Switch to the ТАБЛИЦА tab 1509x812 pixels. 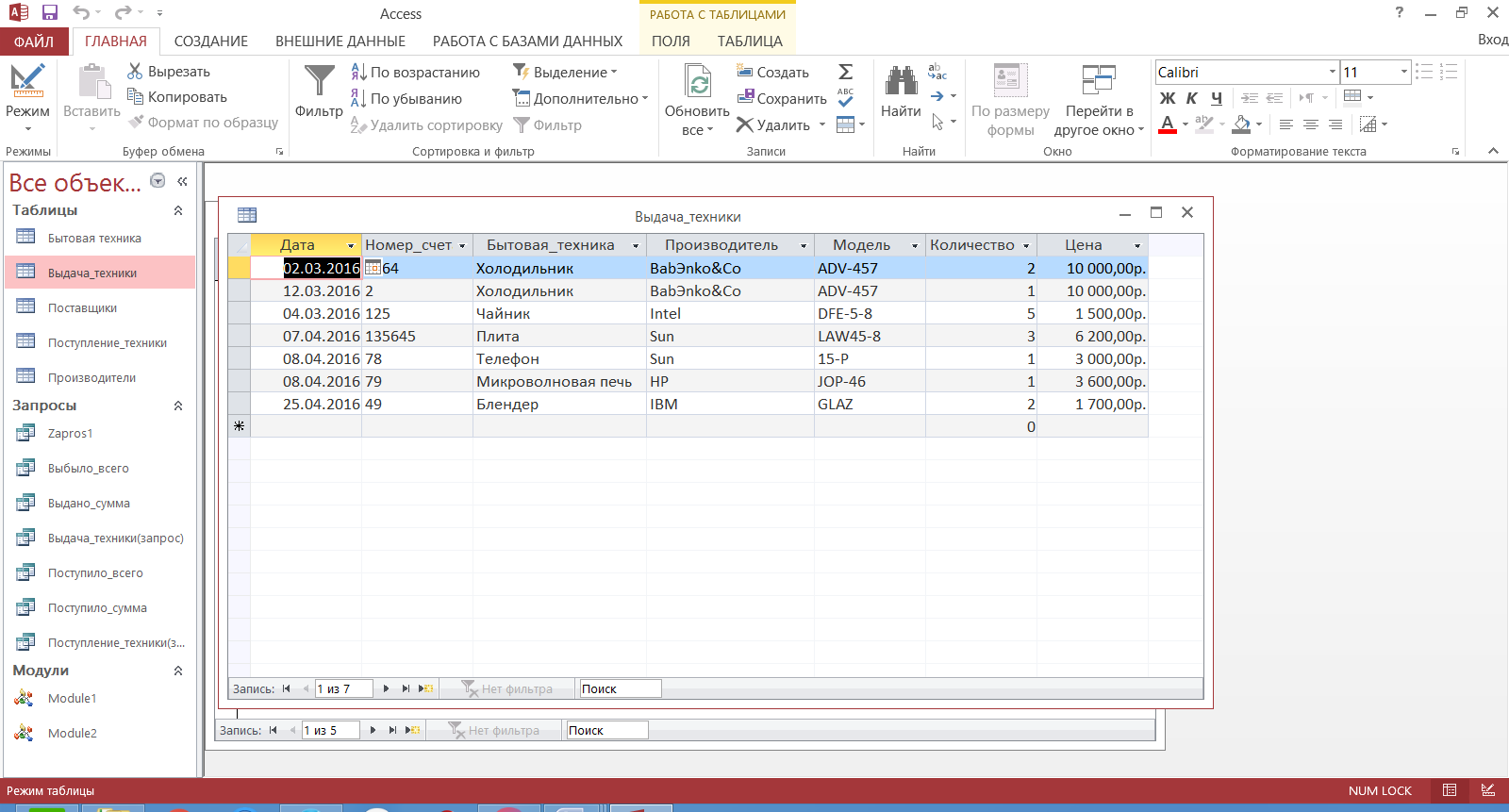pos(750,41)
